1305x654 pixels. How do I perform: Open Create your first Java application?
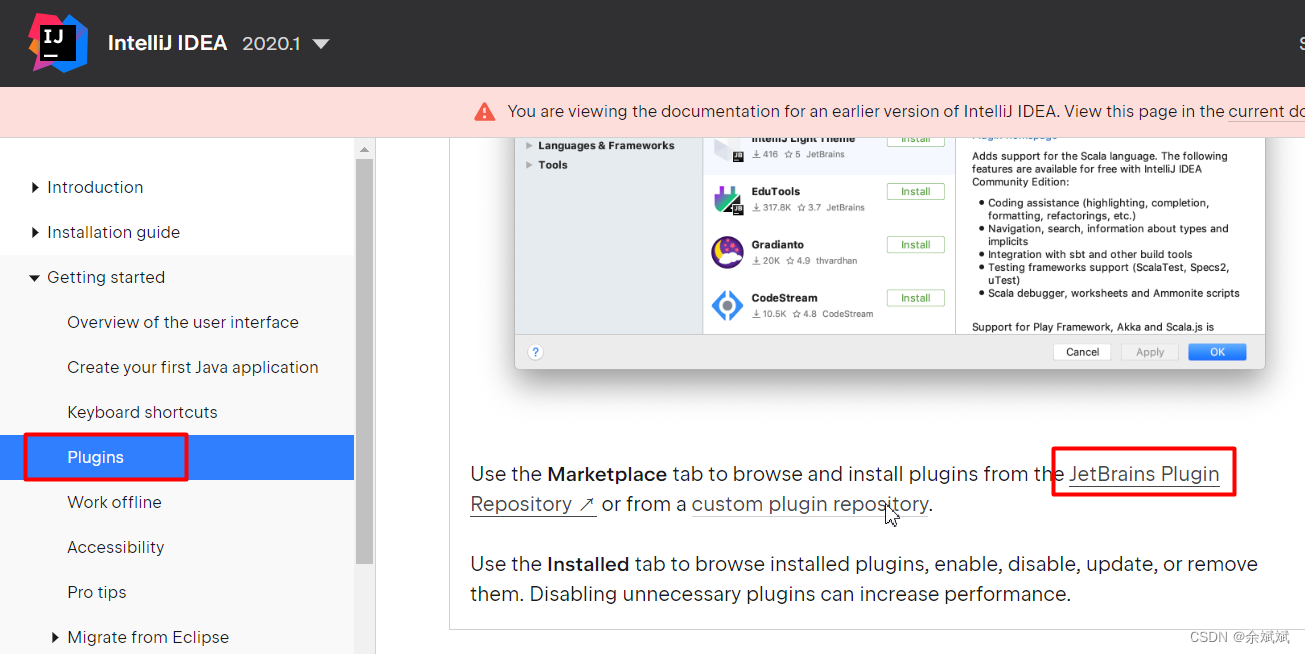point(193,367)
